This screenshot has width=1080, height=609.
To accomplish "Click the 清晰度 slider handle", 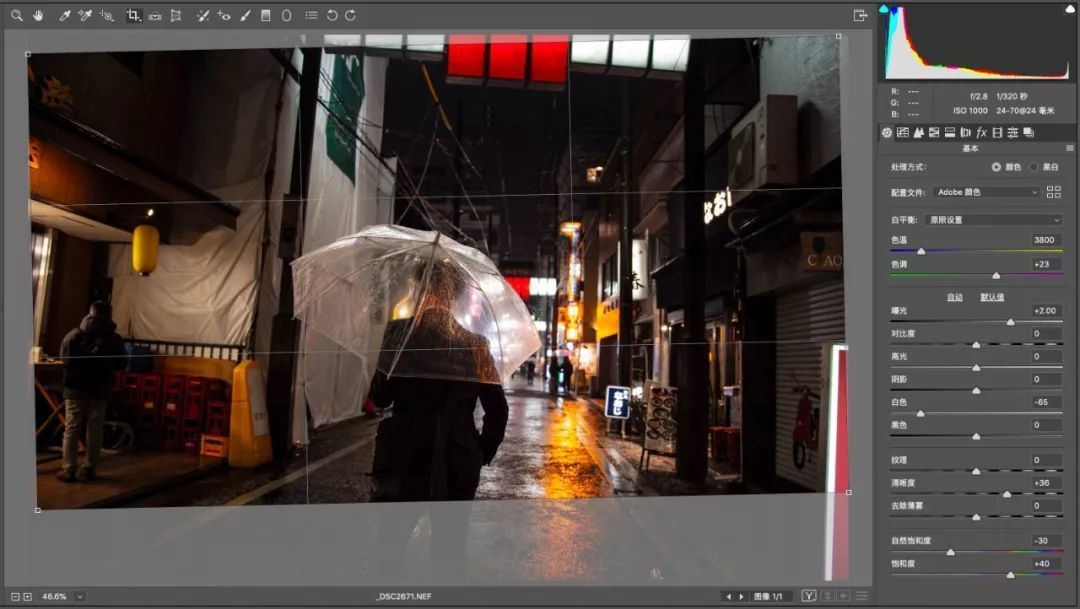I will [x=1007, y=494].
